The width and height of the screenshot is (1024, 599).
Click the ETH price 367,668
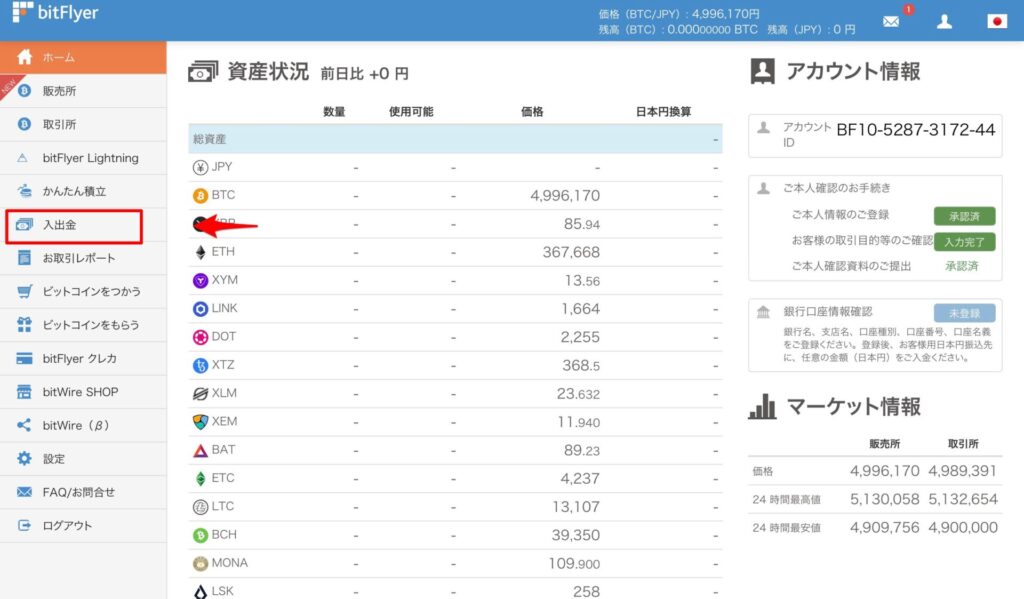(x=571, y=252)
